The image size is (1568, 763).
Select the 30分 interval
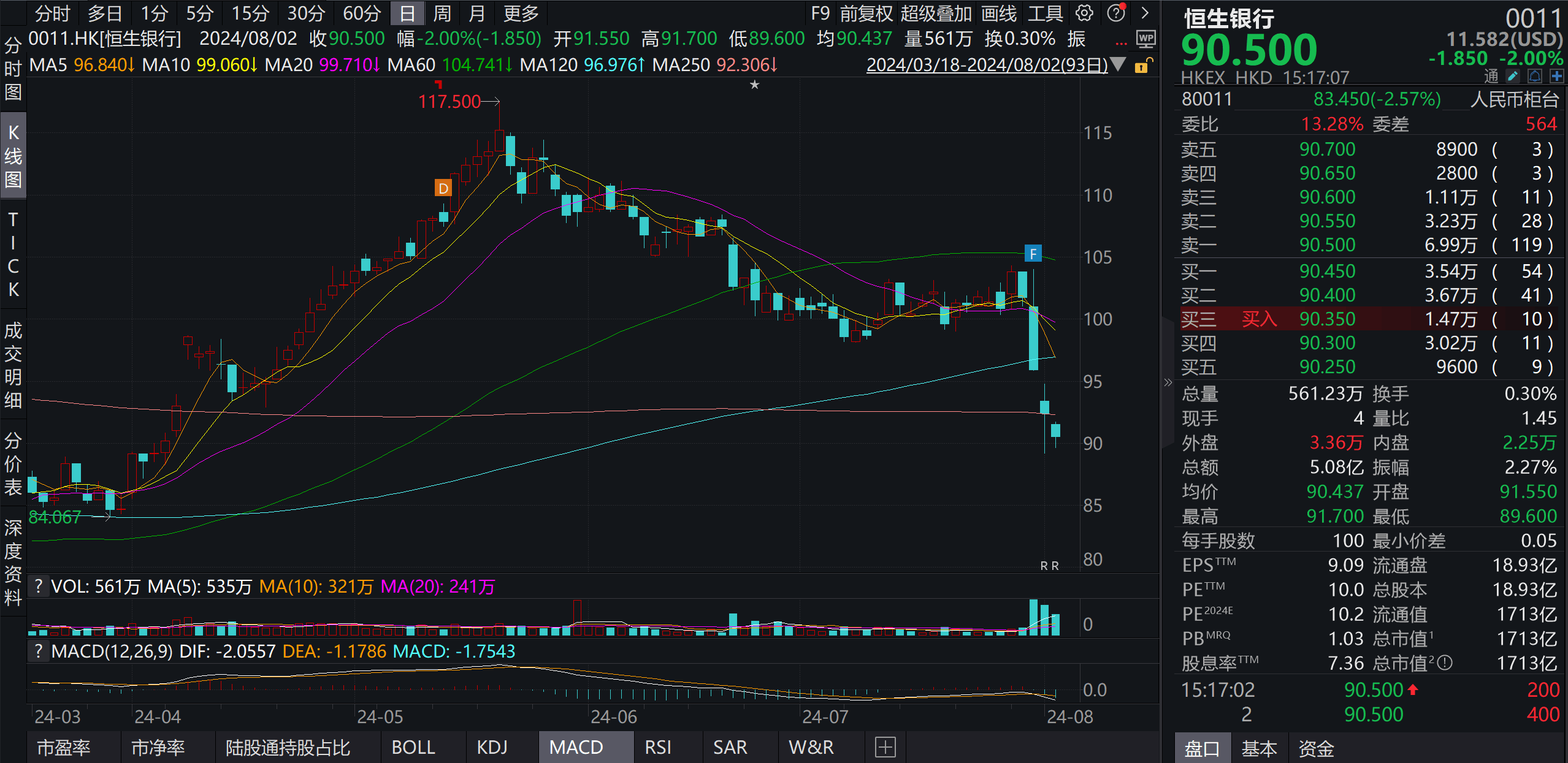pyautogui.click(x=306, y=13)
